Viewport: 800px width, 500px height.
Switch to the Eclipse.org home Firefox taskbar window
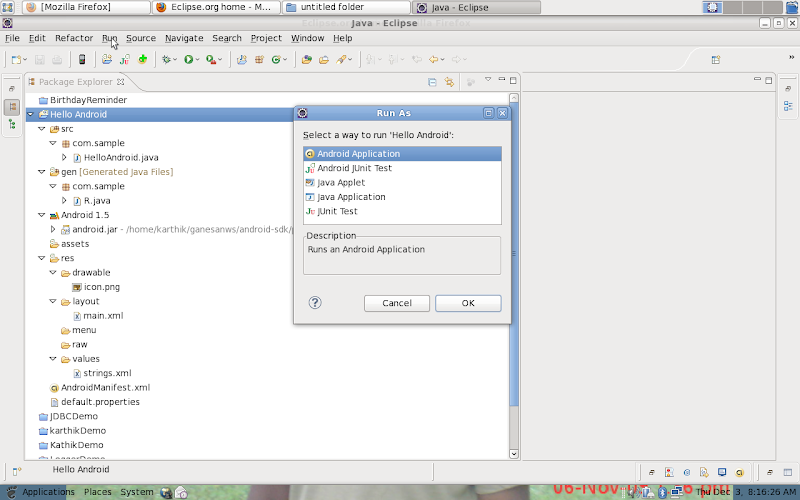[x=216, y=7]
